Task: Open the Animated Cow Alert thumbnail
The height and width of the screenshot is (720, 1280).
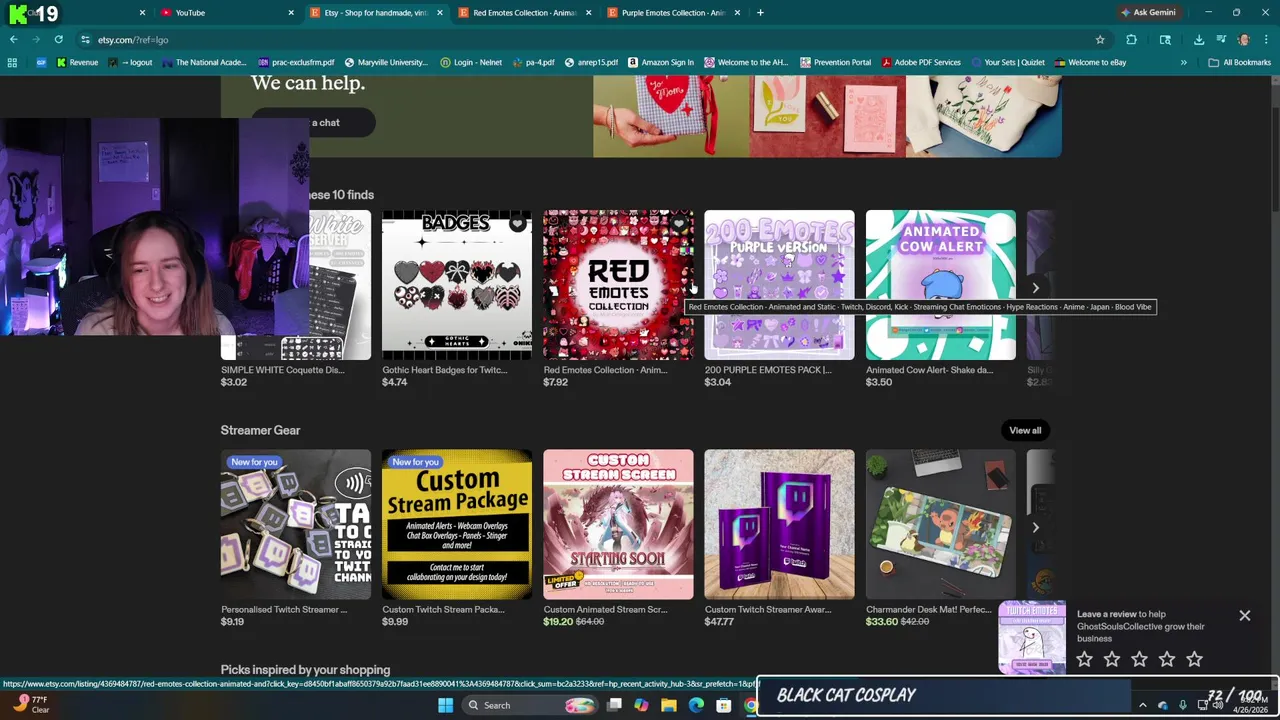Action: click(940, 285)
